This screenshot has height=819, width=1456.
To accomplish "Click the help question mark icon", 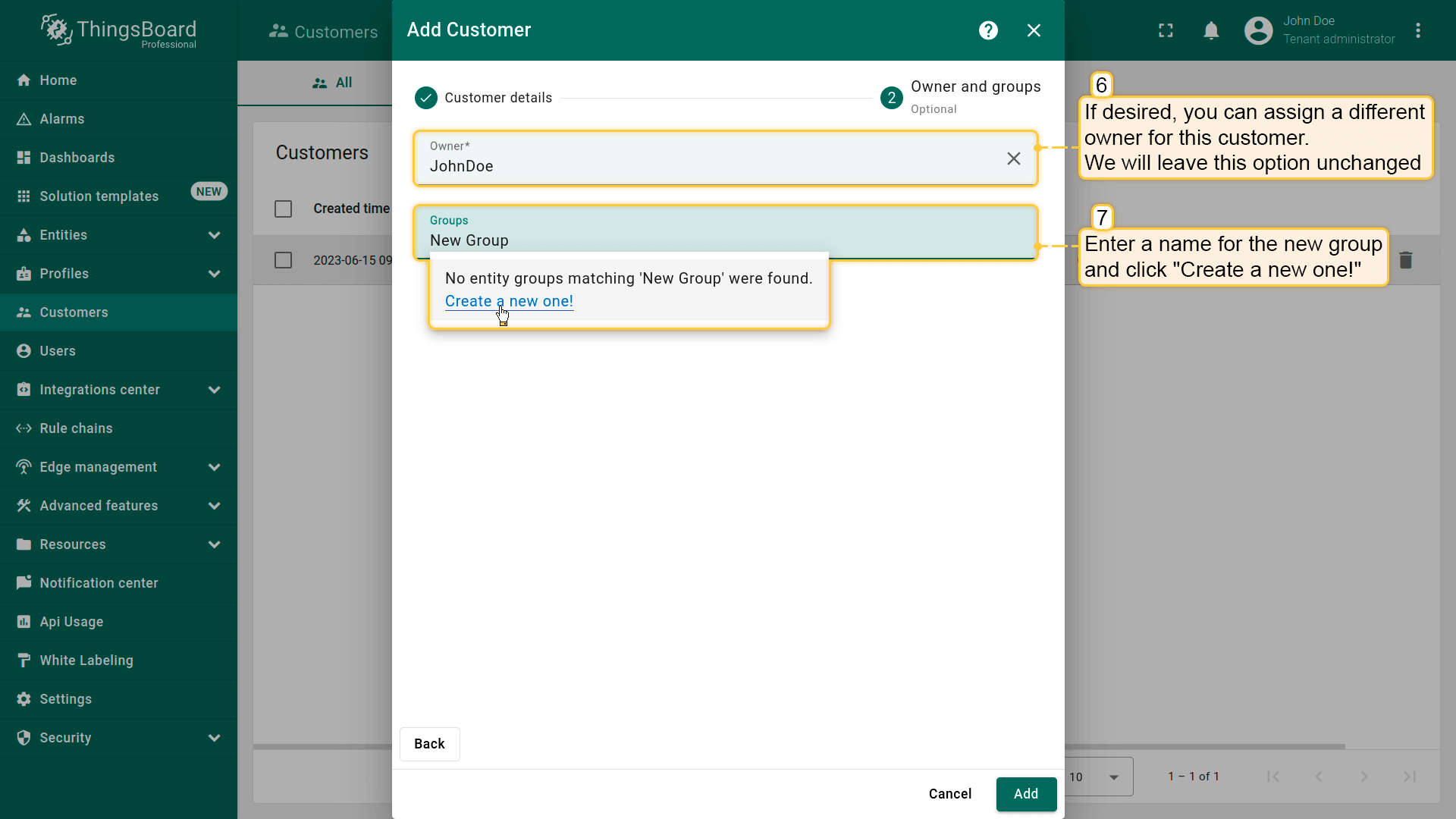I will pyautogui.click(x=988, y=30).
